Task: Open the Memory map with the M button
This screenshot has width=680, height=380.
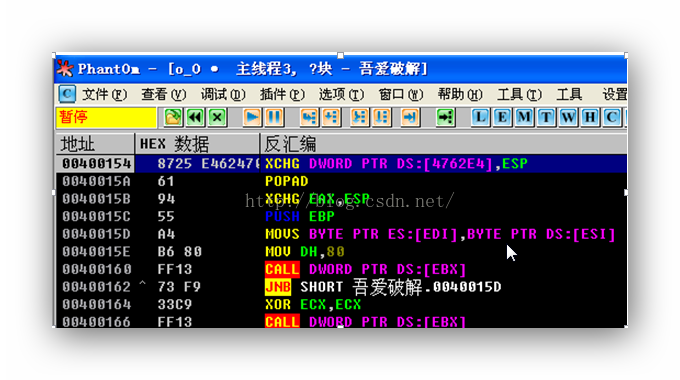Action: 524,117
